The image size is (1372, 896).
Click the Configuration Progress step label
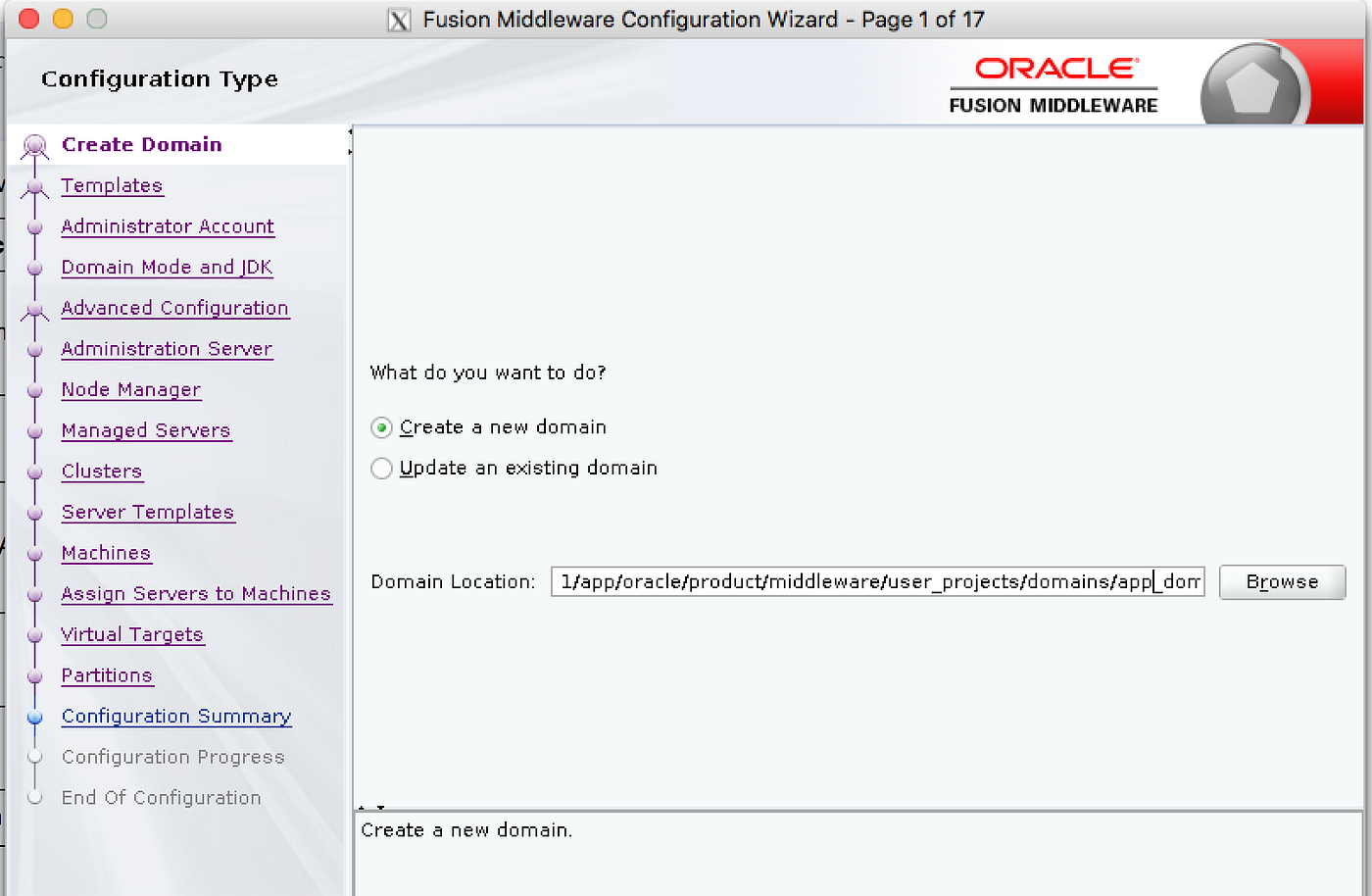(172, 757)
